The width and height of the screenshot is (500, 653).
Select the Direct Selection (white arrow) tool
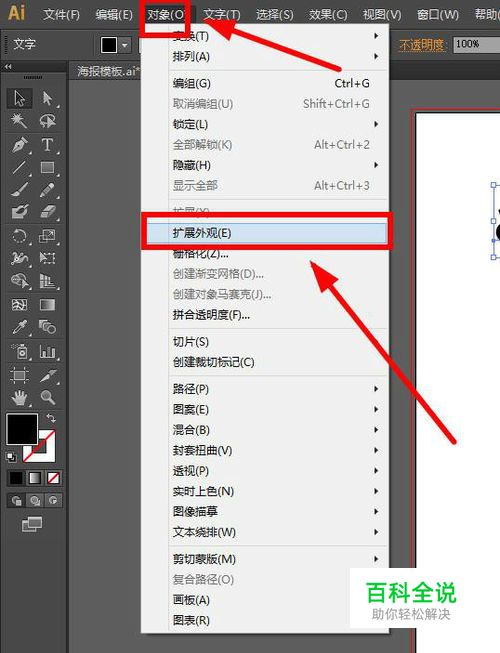click(x=47, y=98)
